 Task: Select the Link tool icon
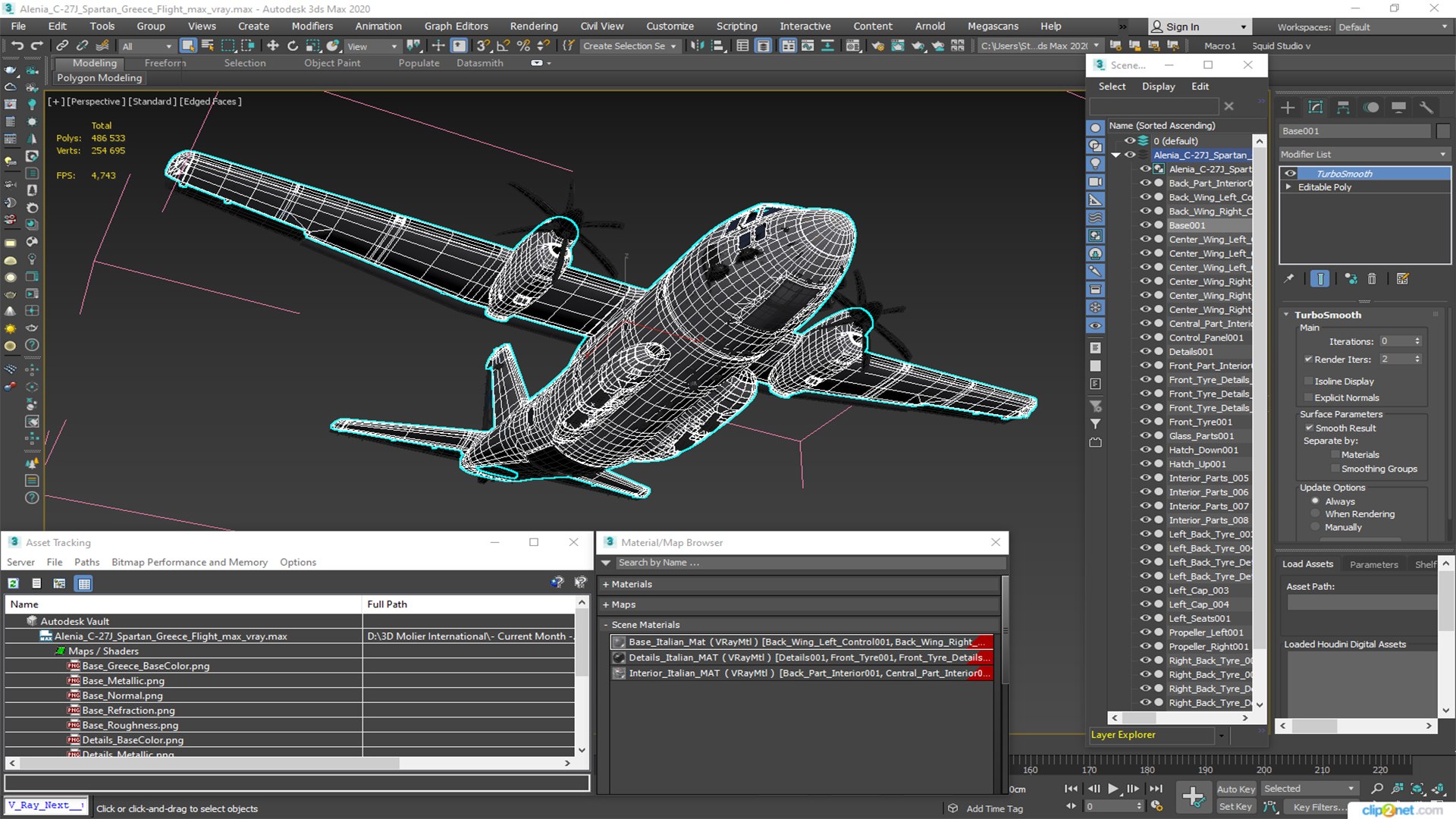(62, 45)
